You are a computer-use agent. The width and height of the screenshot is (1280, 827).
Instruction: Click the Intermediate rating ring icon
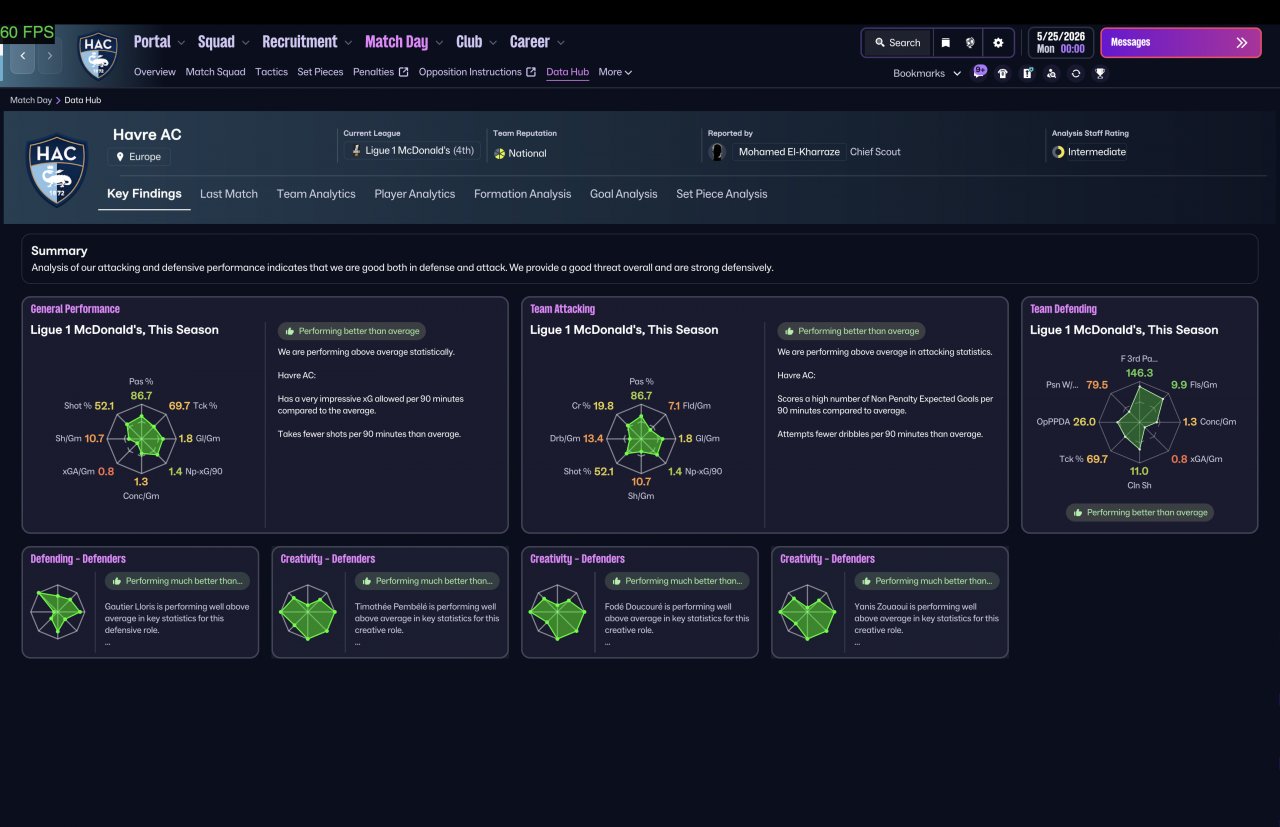coord(1058,152)
